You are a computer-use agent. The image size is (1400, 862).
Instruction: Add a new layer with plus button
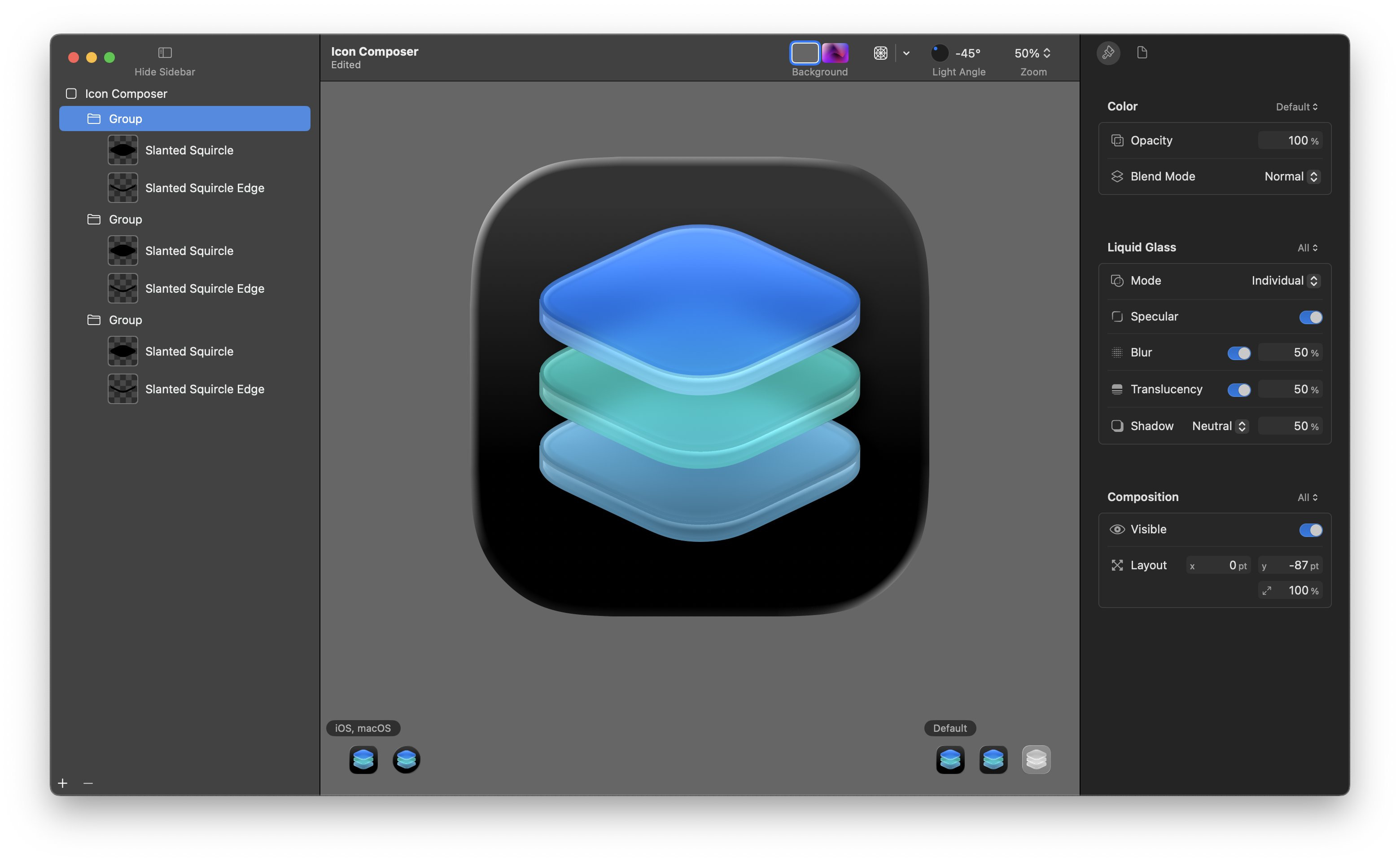[63, 783]
